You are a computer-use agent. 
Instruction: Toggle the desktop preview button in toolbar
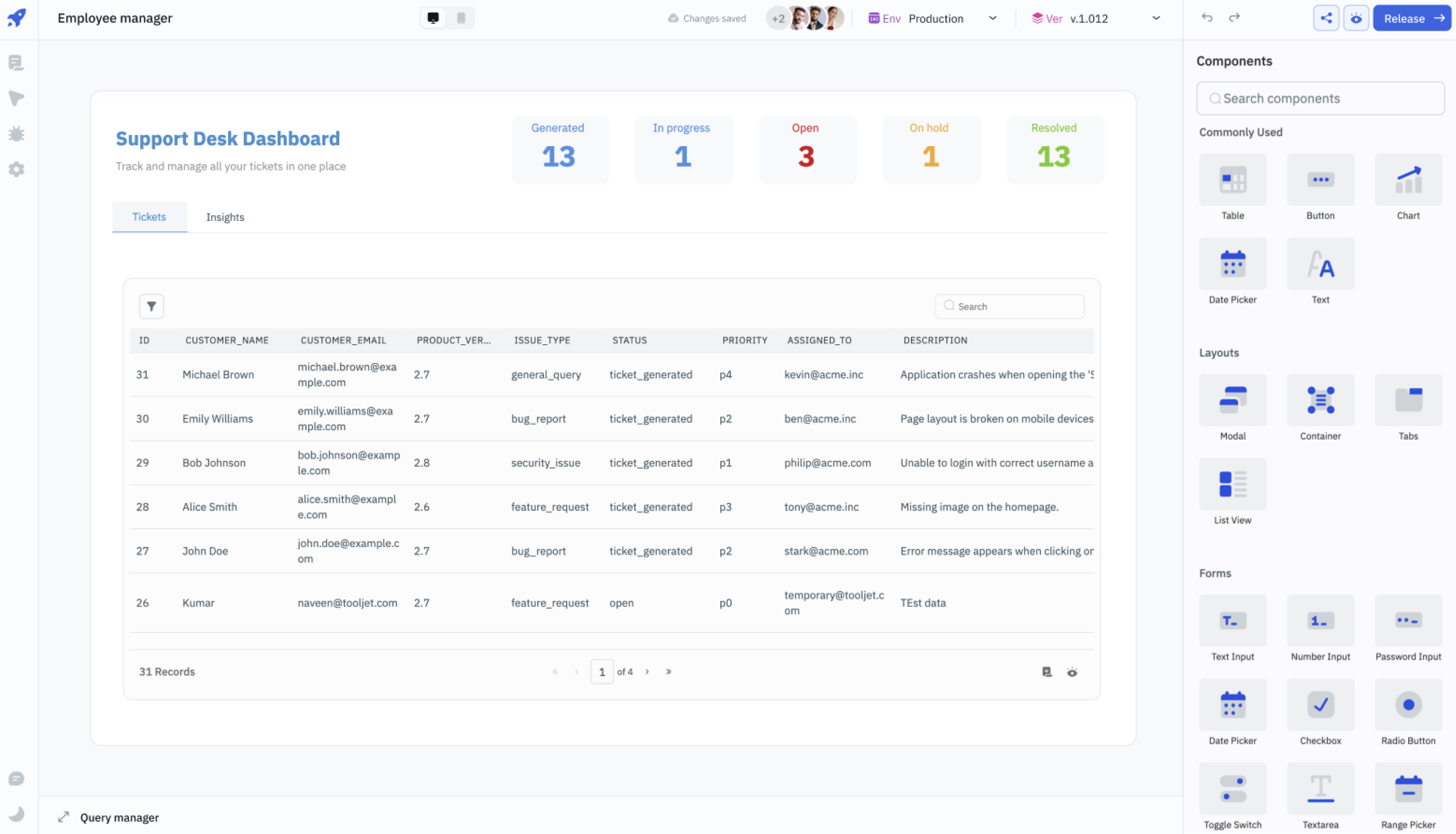click(433, 18)
